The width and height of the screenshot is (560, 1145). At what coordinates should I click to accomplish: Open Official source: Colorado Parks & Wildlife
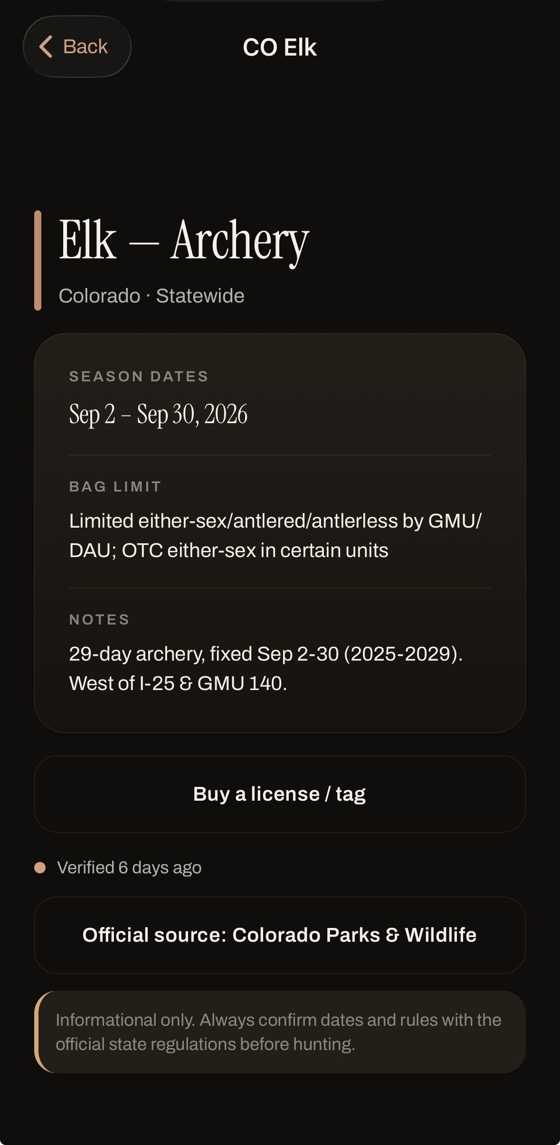coord(280,935)
